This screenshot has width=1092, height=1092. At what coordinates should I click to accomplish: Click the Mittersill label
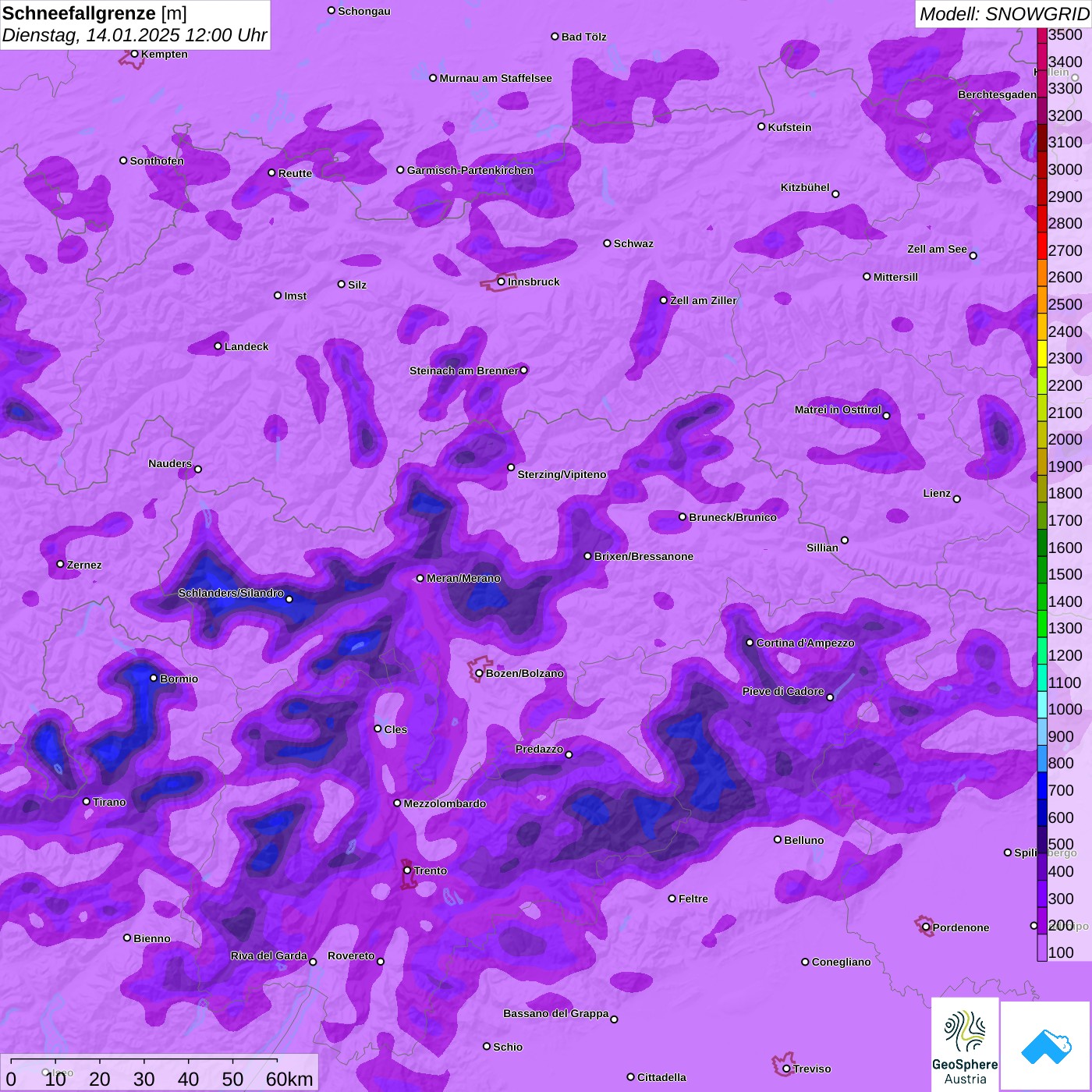895,277
